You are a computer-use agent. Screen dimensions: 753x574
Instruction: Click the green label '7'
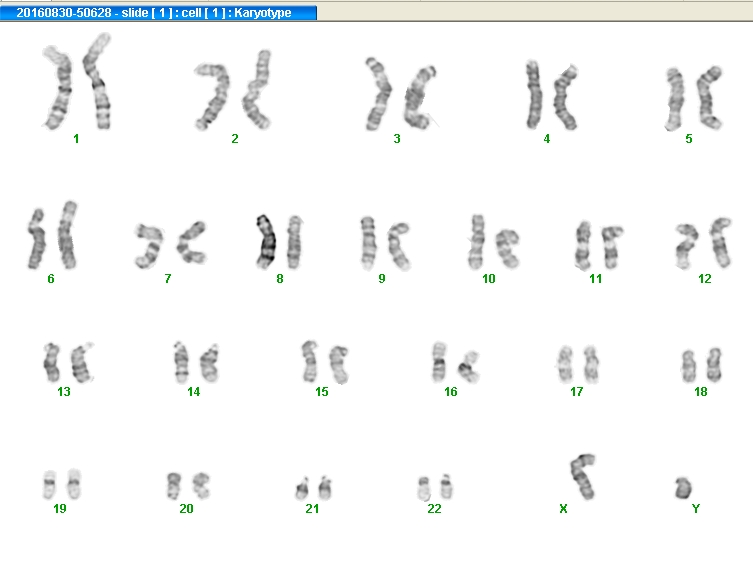[168, 279]
